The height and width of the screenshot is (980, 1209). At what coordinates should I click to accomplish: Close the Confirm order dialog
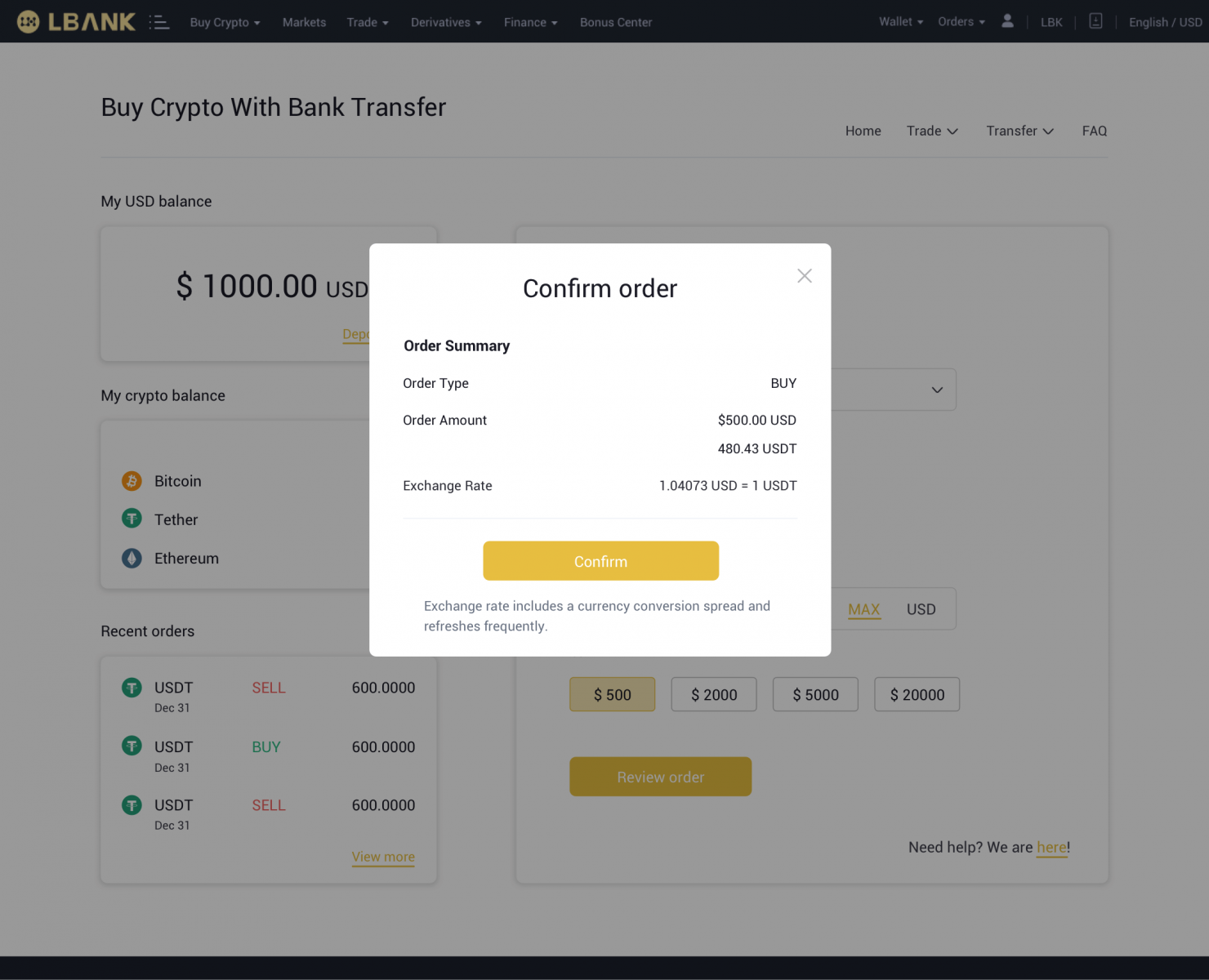click(804, 276)
